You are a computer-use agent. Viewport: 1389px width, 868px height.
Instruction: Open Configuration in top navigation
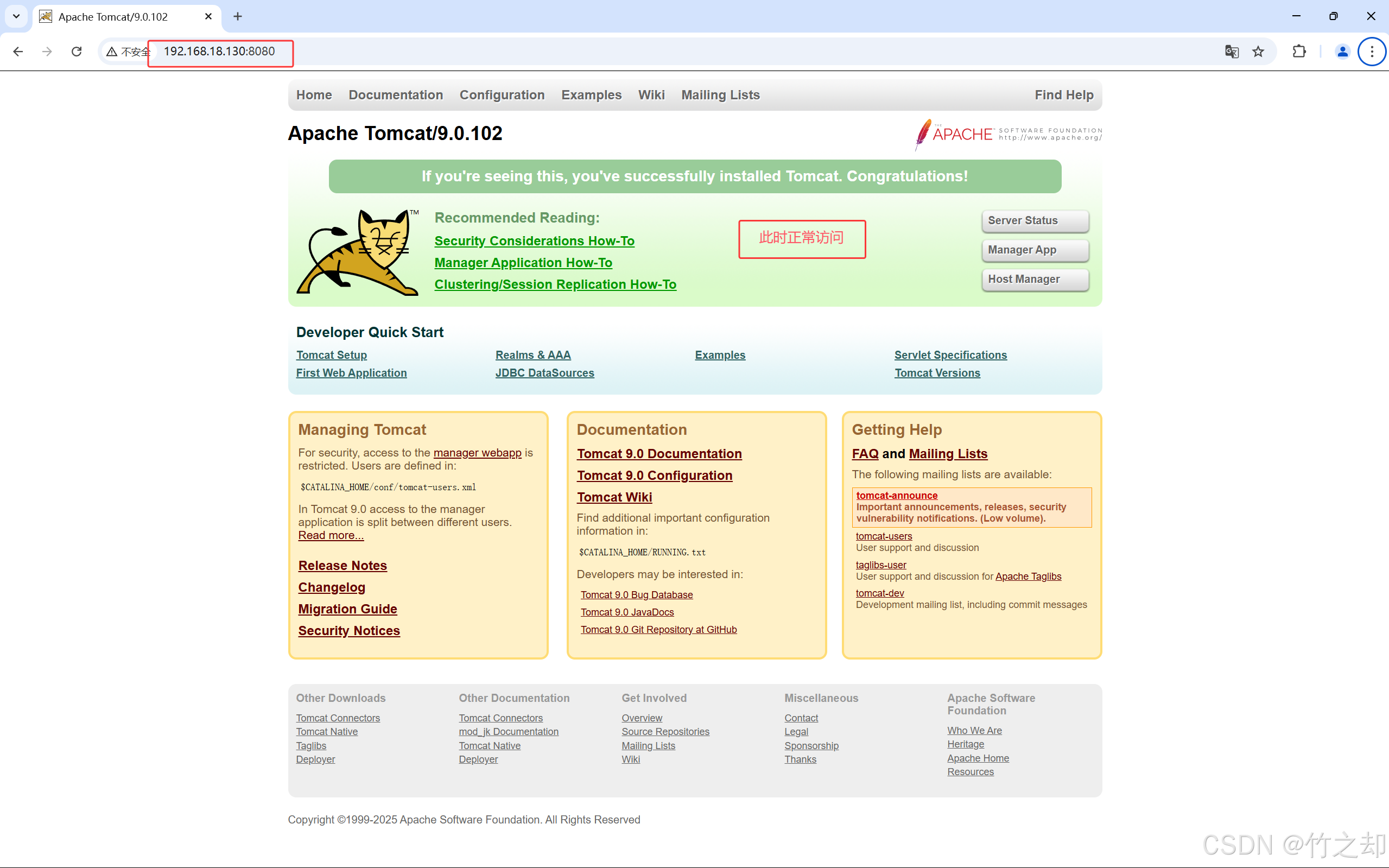[x=502, y=94]
